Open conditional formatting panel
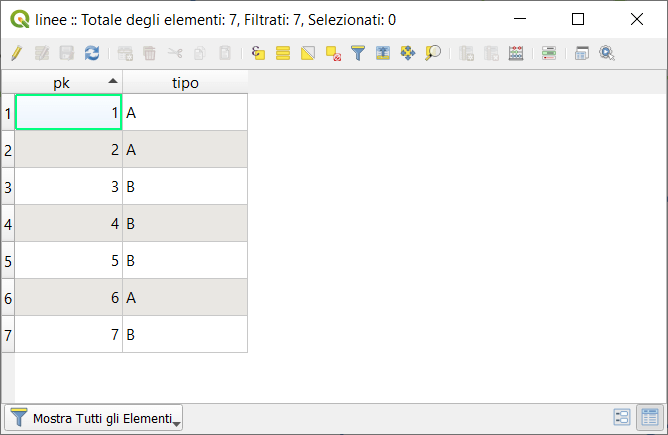 point(549,53)
